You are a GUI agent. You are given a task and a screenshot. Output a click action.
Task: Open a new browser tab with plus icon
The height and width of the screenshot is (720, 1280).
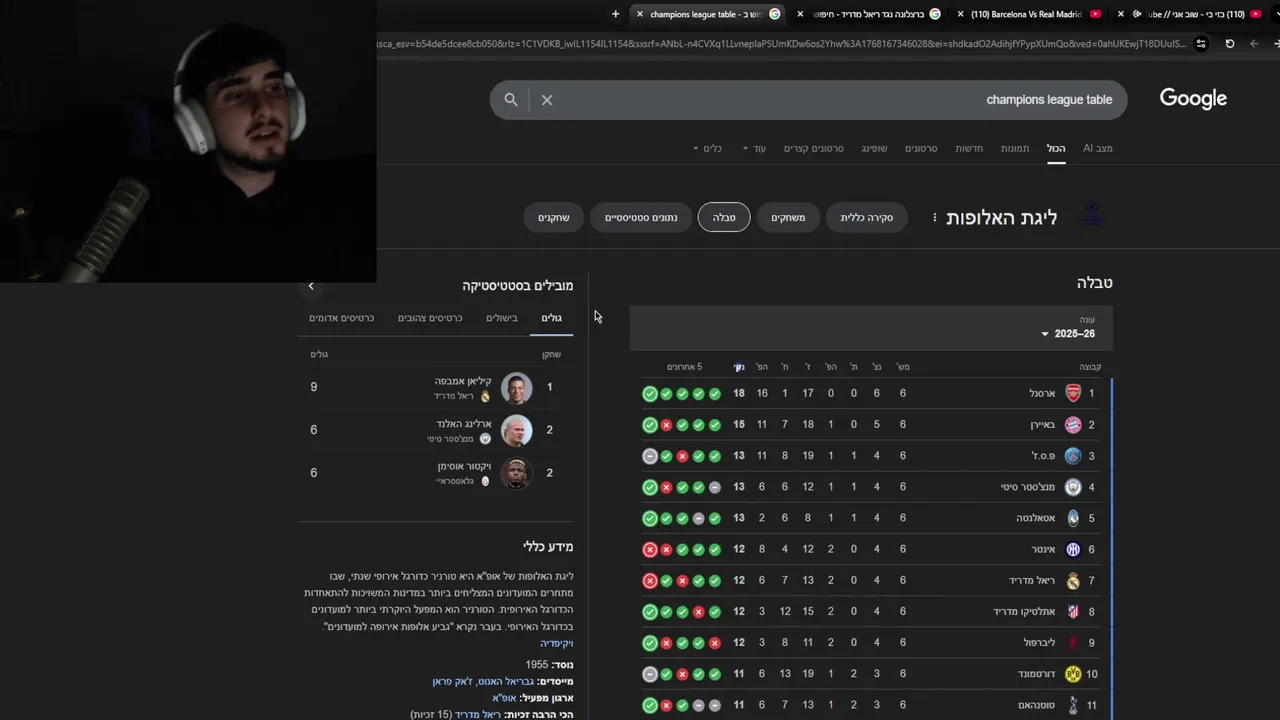point(615,14)
